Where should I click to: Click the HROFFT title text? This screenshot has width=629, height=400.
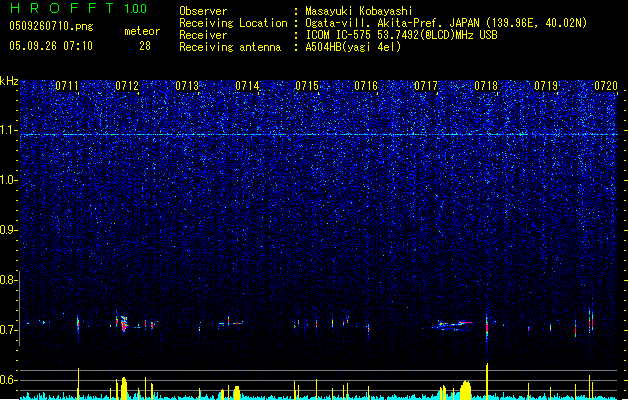(62, 8)
